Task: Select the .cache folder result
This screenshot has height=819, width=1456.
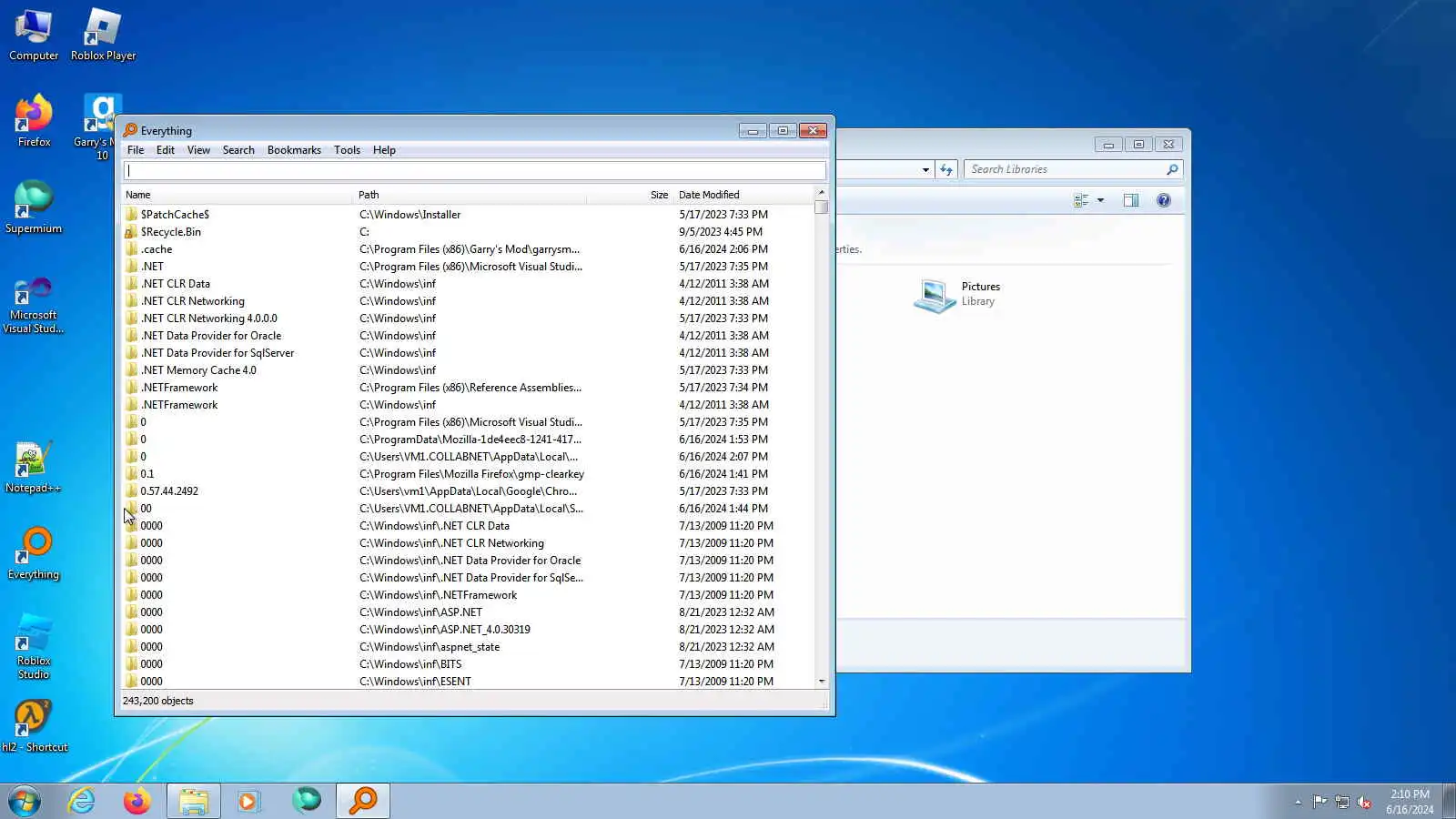Action: coord(157,249)
